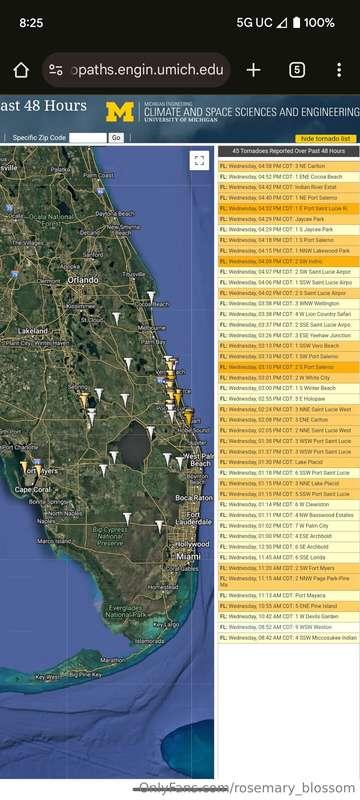Image resolution: width=360 pixels, height=800 pixels.
Task: Click the Tornadoes Reported Over Past 48 Hours header
Action: [289, 151]
